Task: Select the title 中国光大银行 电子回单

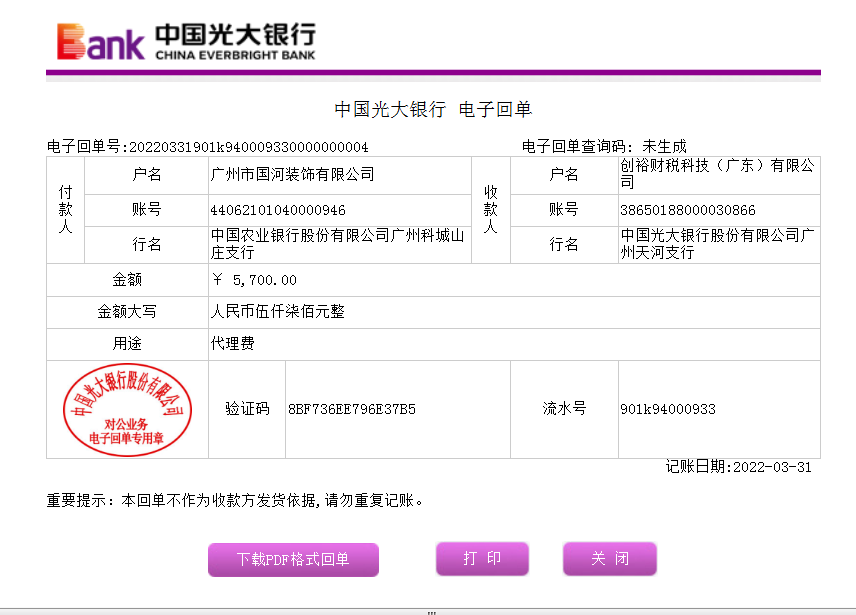Action: 433,109
